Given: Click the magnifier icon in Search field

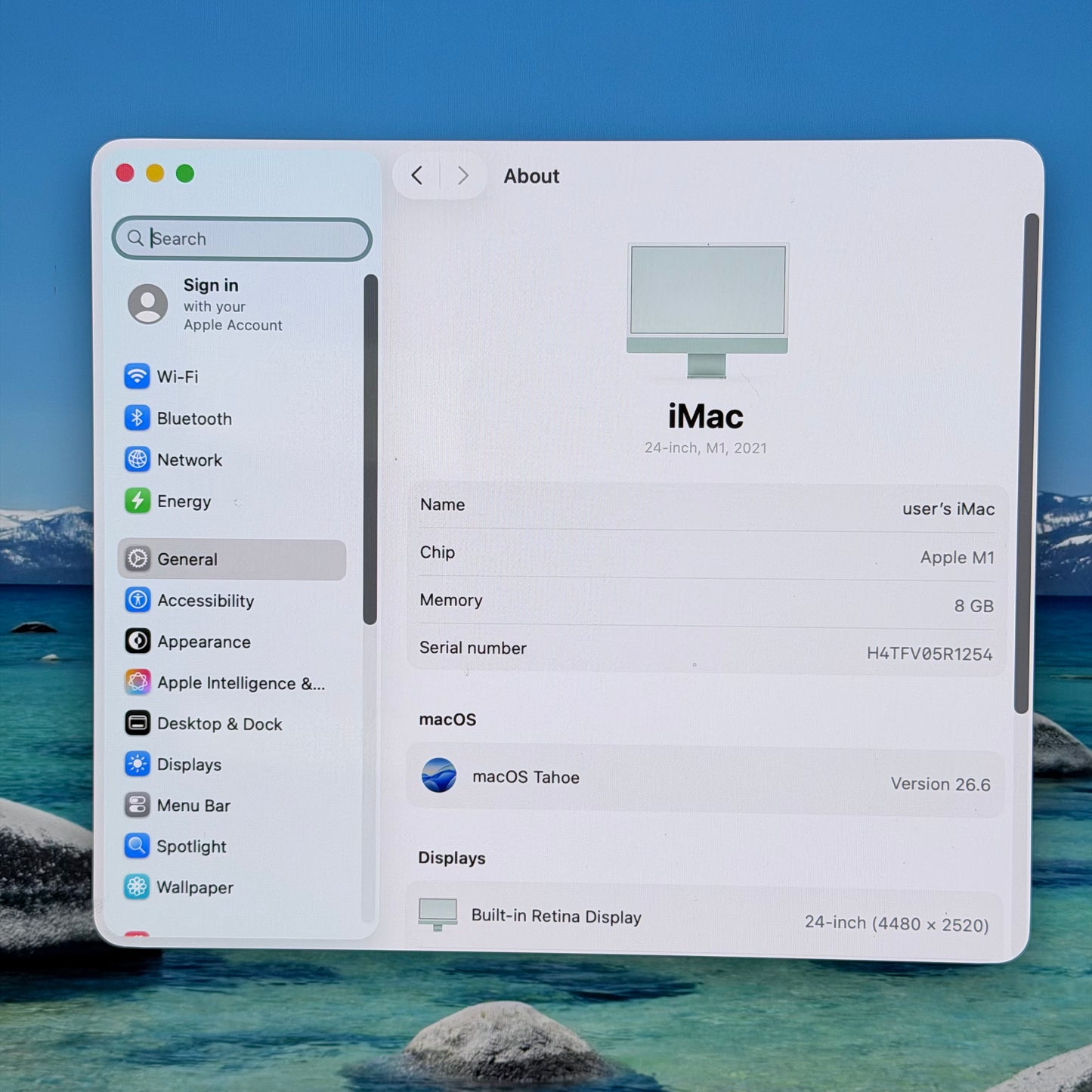Looking at the screenshot, I should [135, 238].
